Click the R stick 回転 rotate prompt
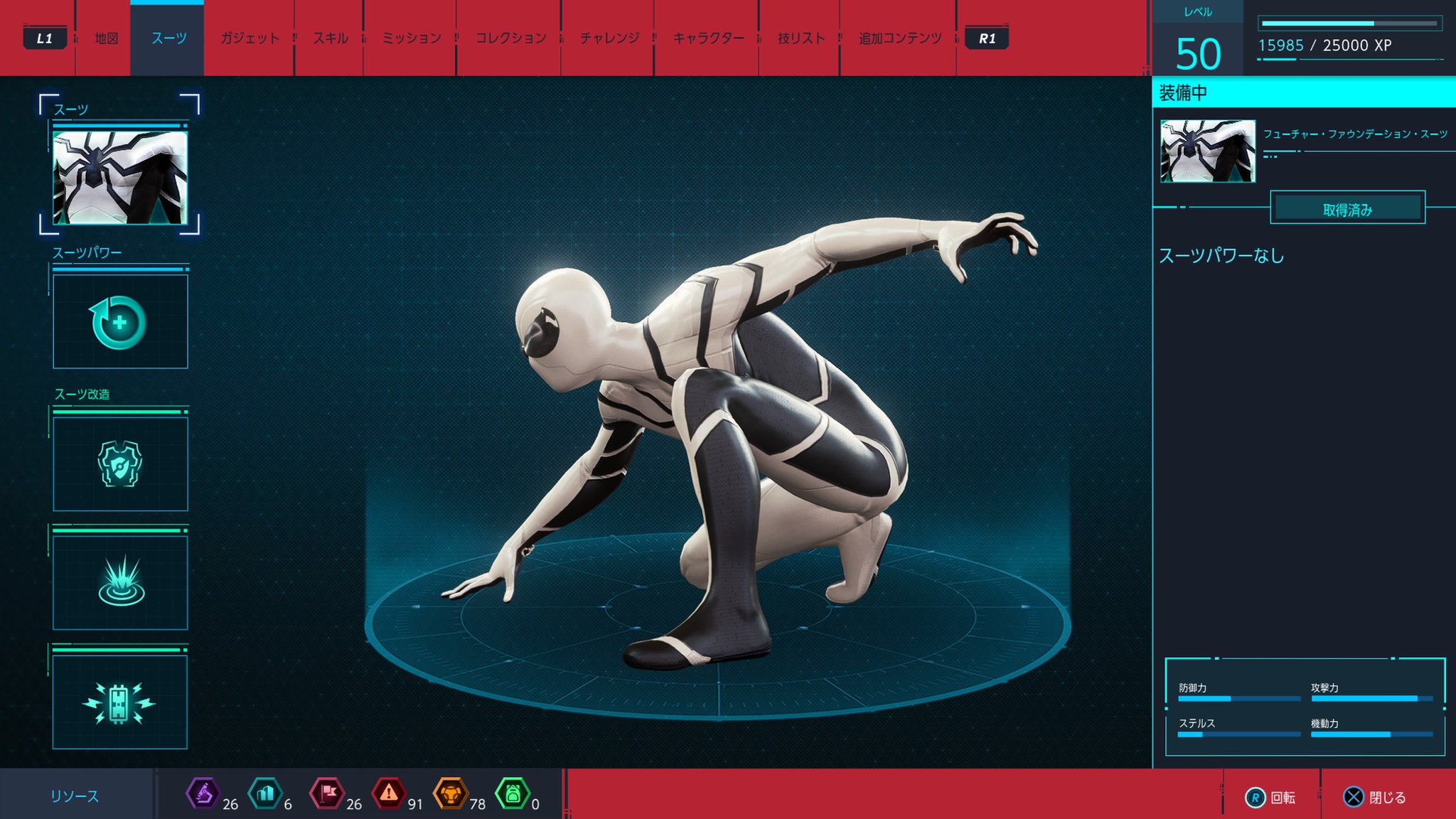This screenshot has width=1456, height=819. [1270, 798]
